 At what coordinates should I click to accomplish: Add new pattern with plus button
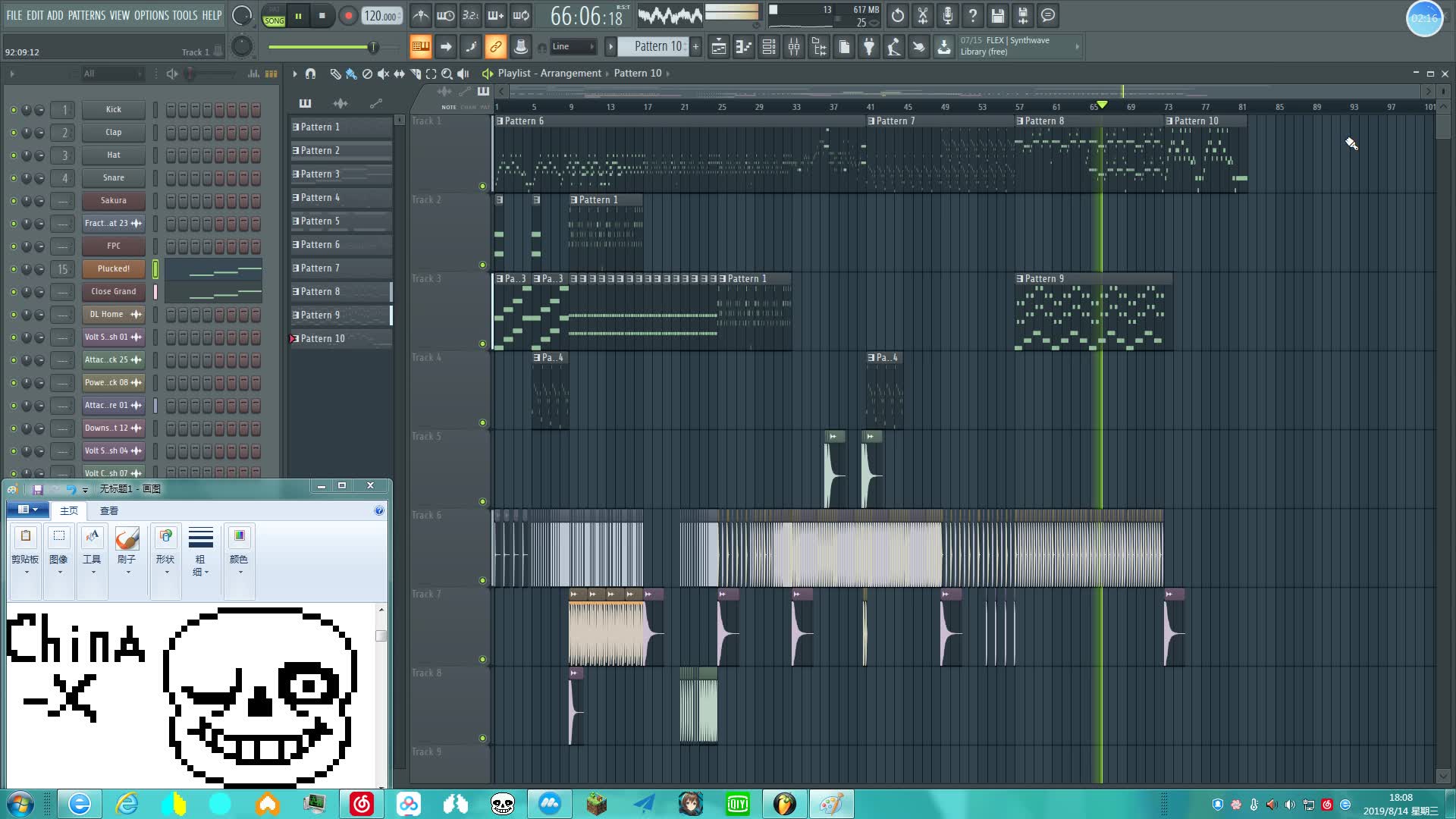[x=695, y=46]
